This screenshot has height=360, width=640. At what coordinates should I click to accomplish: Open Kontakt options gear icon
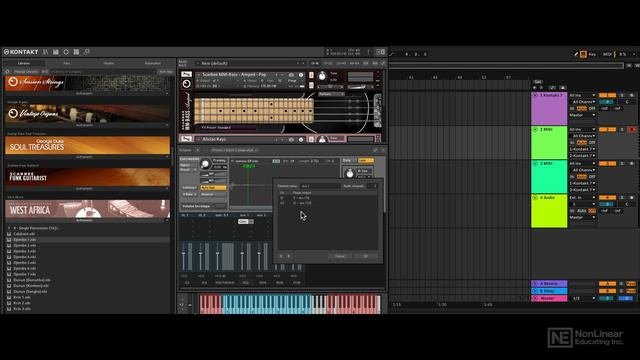(x=66, y=52)
